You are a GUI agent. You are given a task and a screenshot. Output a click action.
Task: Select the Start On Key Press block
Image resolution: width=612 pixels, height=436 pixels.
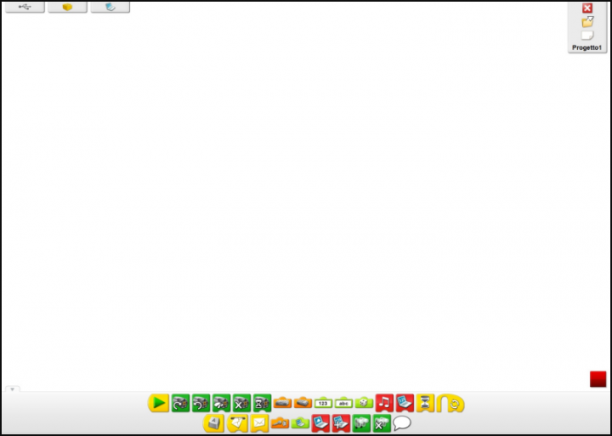pos(213,423)
